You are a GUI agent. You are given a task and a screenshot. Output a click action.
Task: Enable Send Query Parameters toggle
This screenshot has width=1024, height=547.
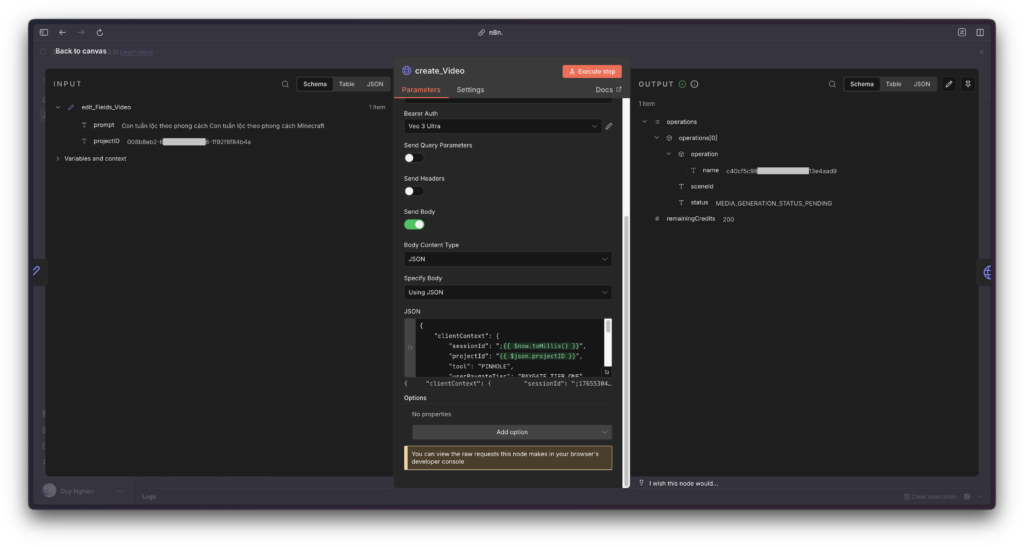[x=413, y=158]
